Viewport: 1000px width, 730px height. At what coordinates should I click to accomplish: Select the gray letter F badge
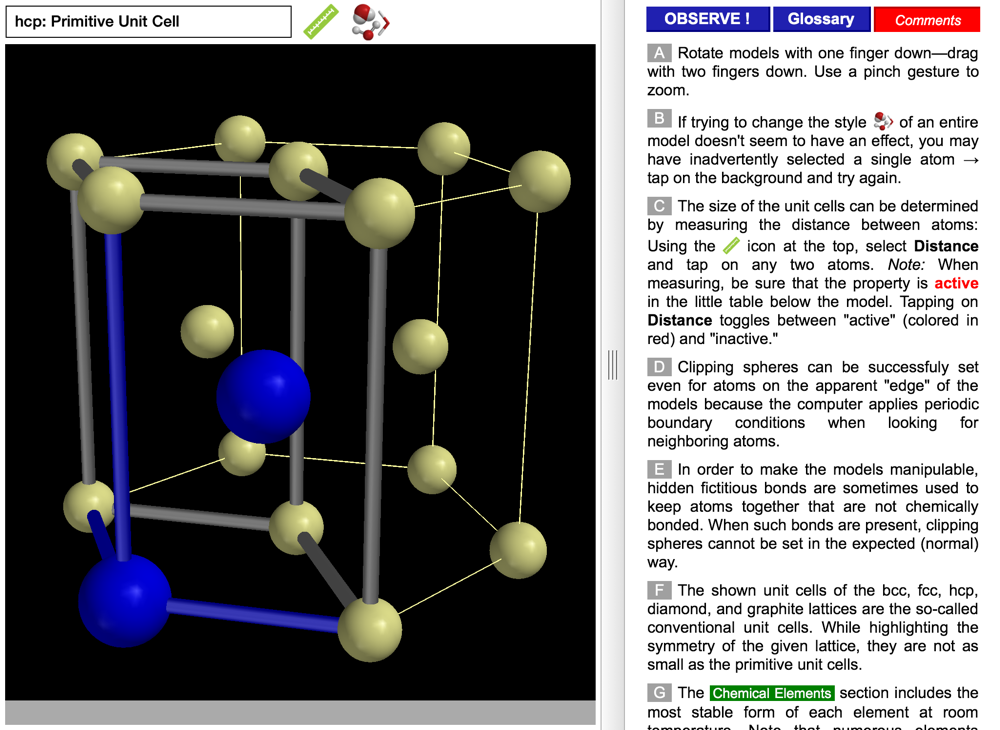pyautogui.click(x=658, y=590)
